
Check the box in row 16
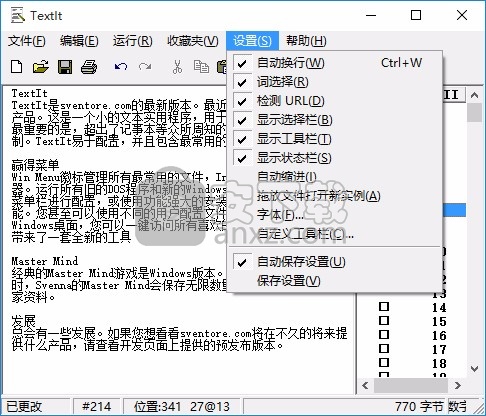(x=384, y=334)
